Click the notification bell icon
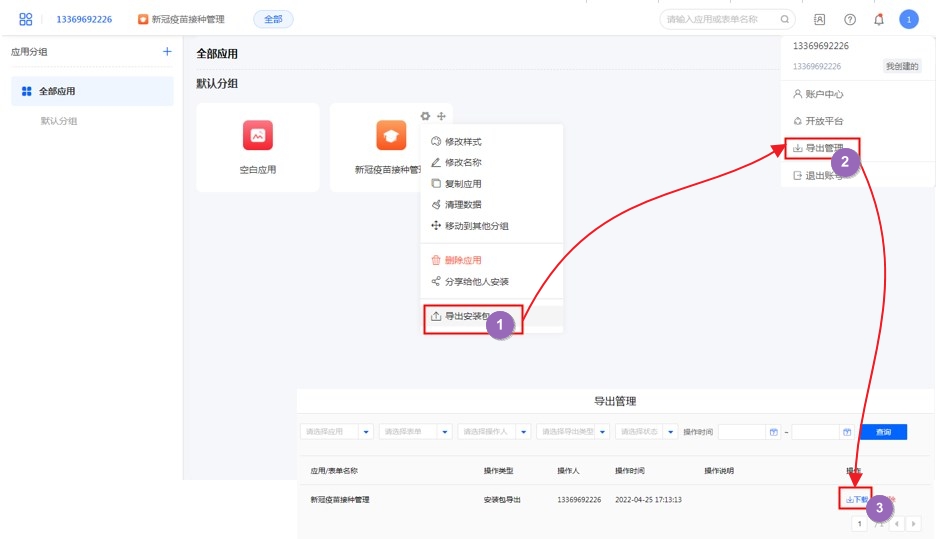The image size is (940, 539). coord(879,19)
